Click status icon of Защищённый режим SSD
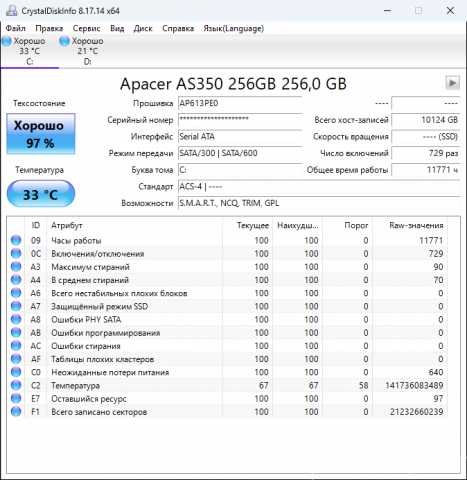 [x=16, y=306]
